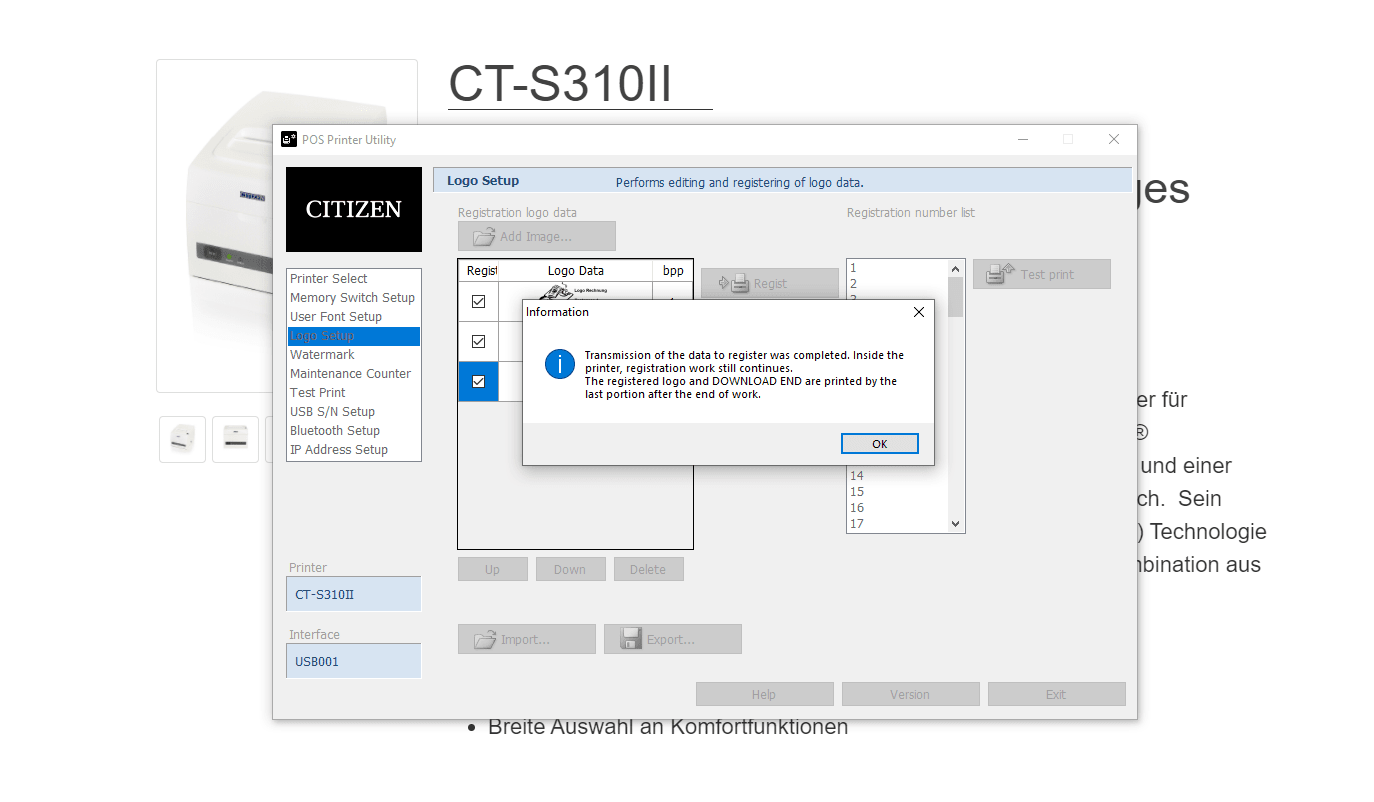Select Logo Setup in the side menu

(353, 336)
